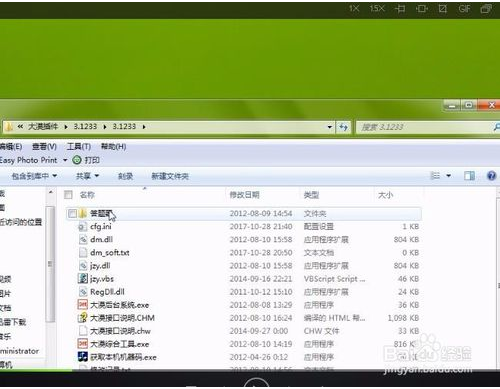
Task: Click the search magnifier icon
Action: (x=496, y=127)
